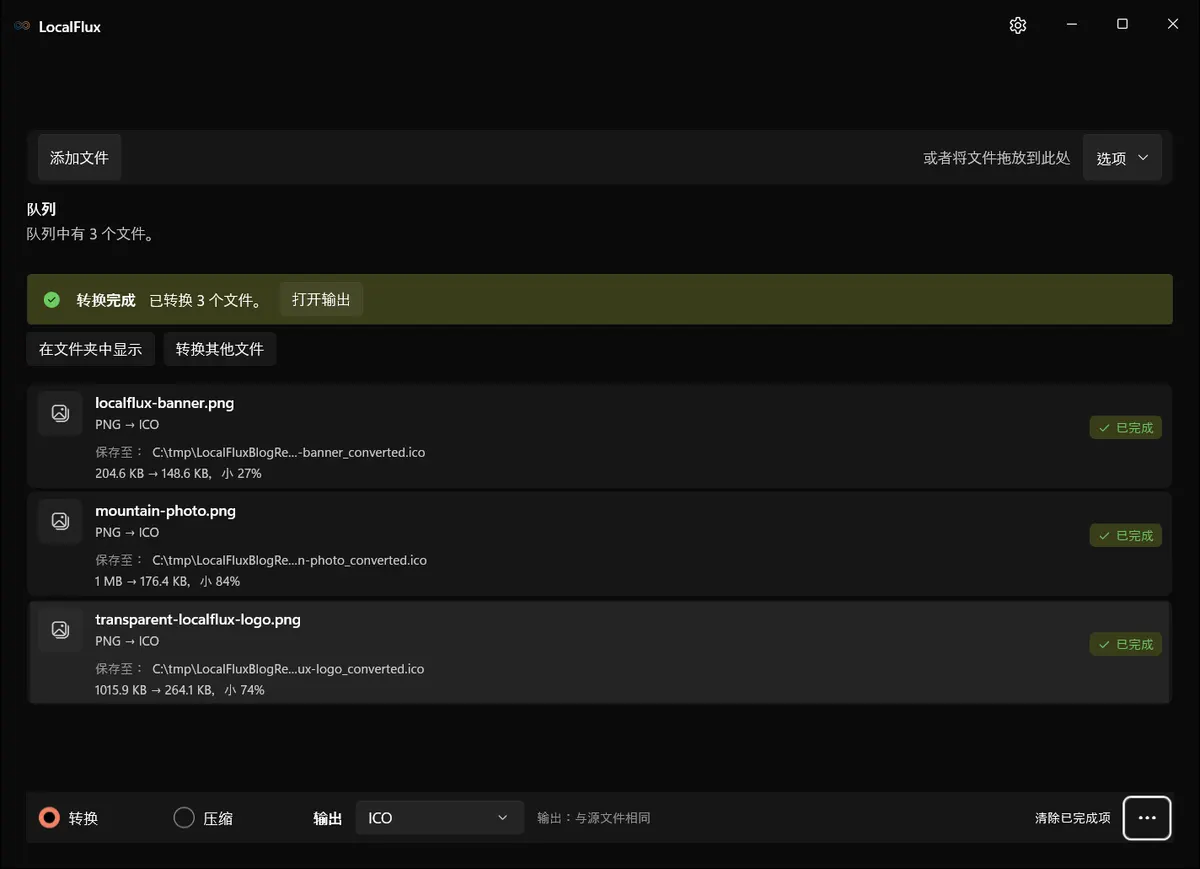This screenshot has width=1200, height=869.
Task: Click 清除已完成项 link
Action: (1072, 818)
